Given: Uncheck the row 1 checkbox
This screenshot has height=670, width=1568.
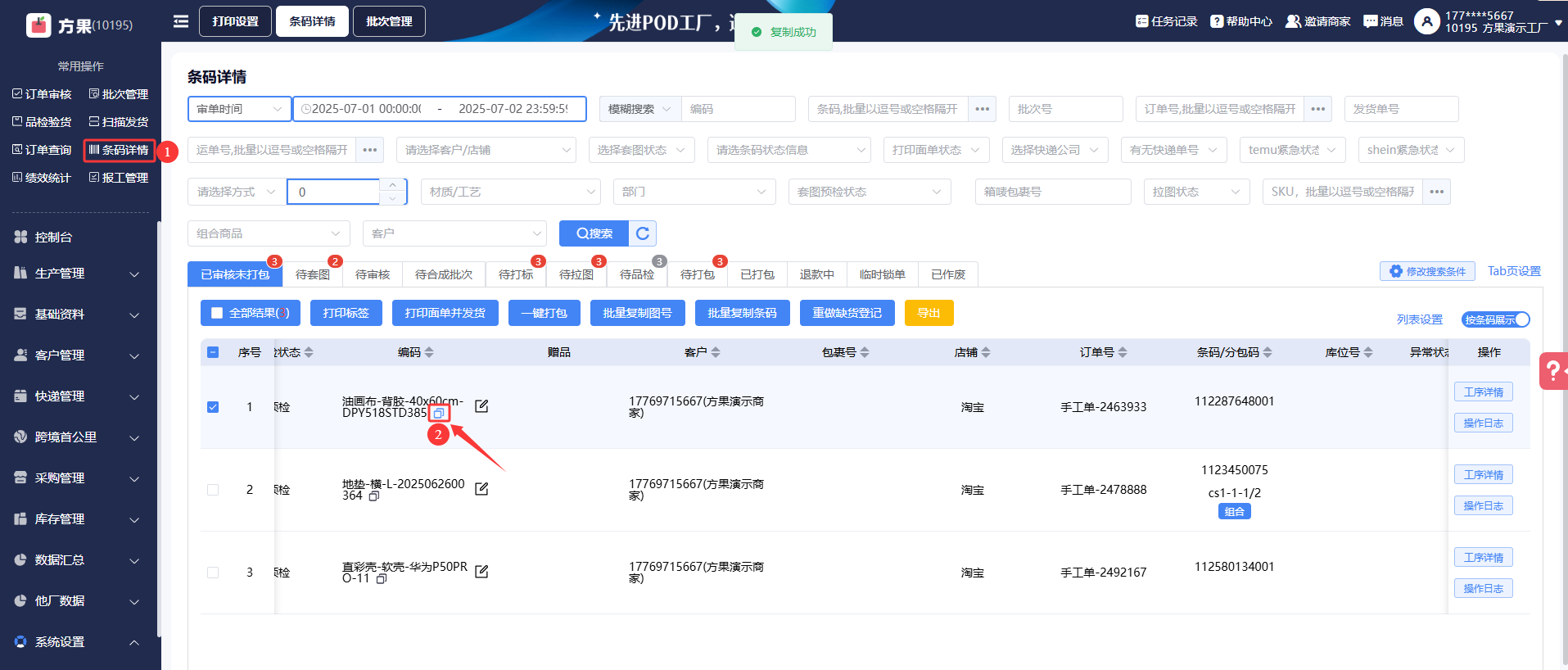Looking at the screenshot, I should click(x=213, y=407).
